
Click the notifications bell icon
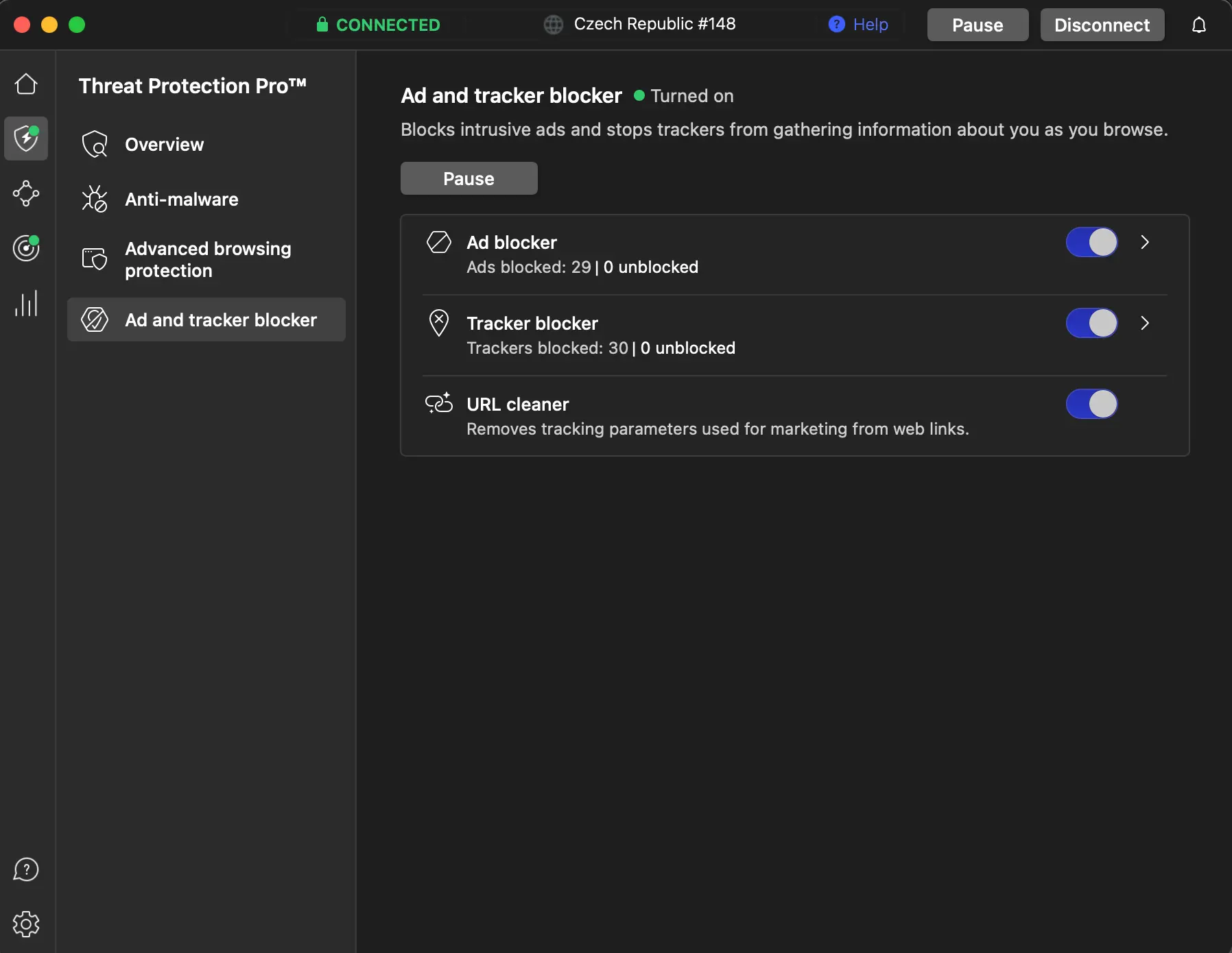click(1198, 25)
